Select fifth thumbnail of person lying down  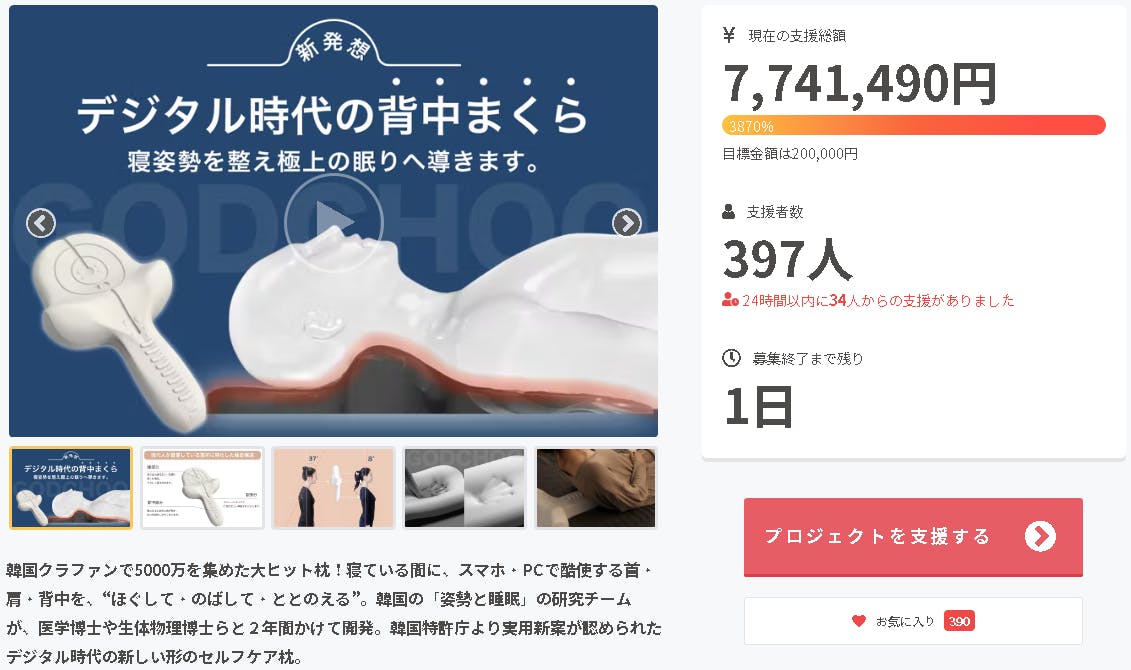click(596, 488)
